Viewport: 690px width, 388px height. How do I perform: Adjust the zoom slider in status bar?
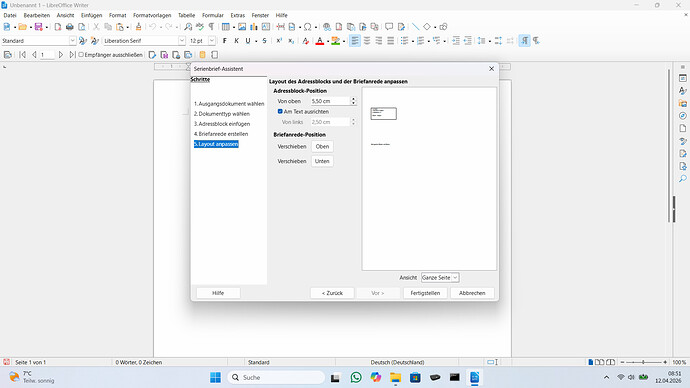click(643, 362)
